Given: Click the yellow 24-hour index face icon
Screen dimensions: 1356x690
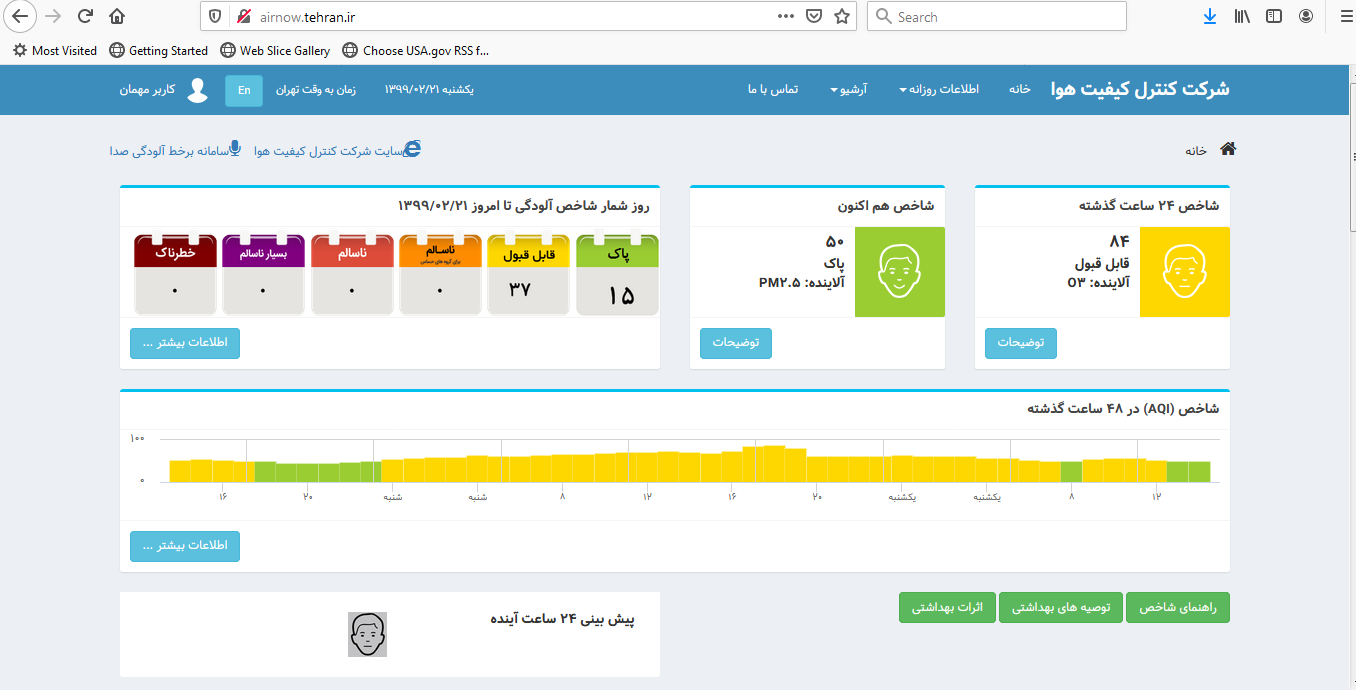Looking at the screenshot, I should coord(1184,272).
